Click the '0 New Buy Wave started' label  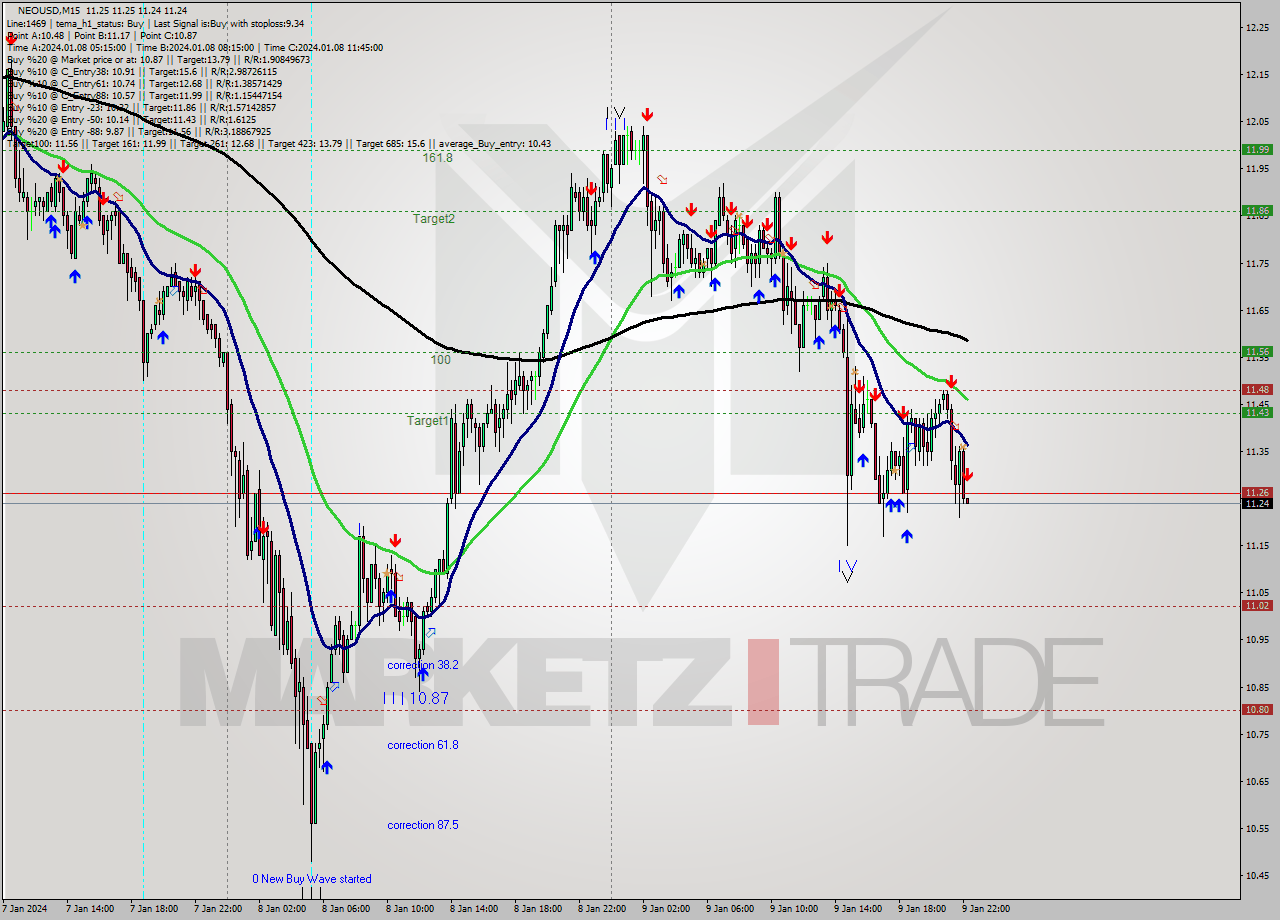coord(312,879)
